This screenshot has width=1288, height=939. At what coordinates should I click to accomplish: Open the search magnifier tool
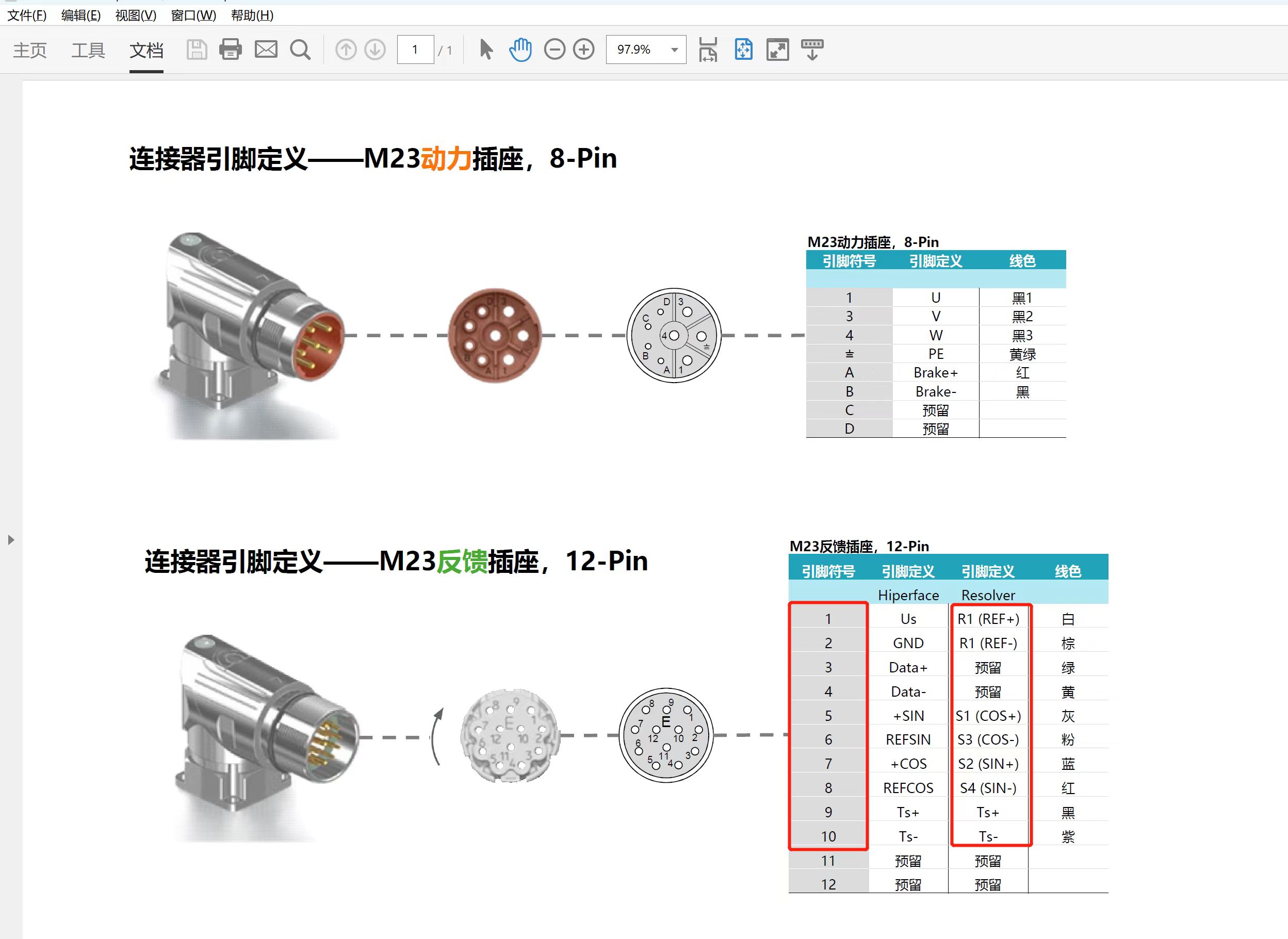click(300, 50)
